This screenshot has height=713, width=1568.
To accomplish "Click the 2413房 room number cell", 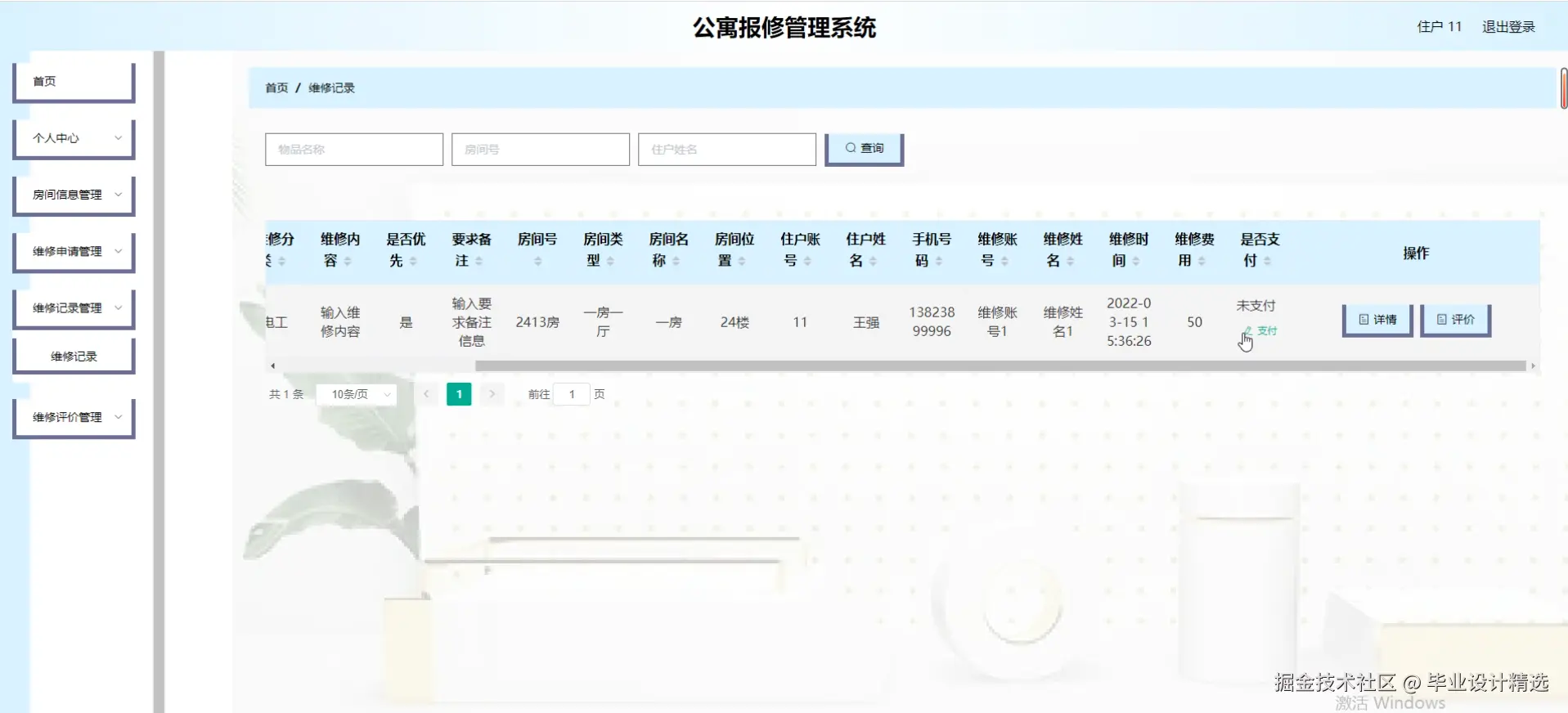I will coord(537,322).
